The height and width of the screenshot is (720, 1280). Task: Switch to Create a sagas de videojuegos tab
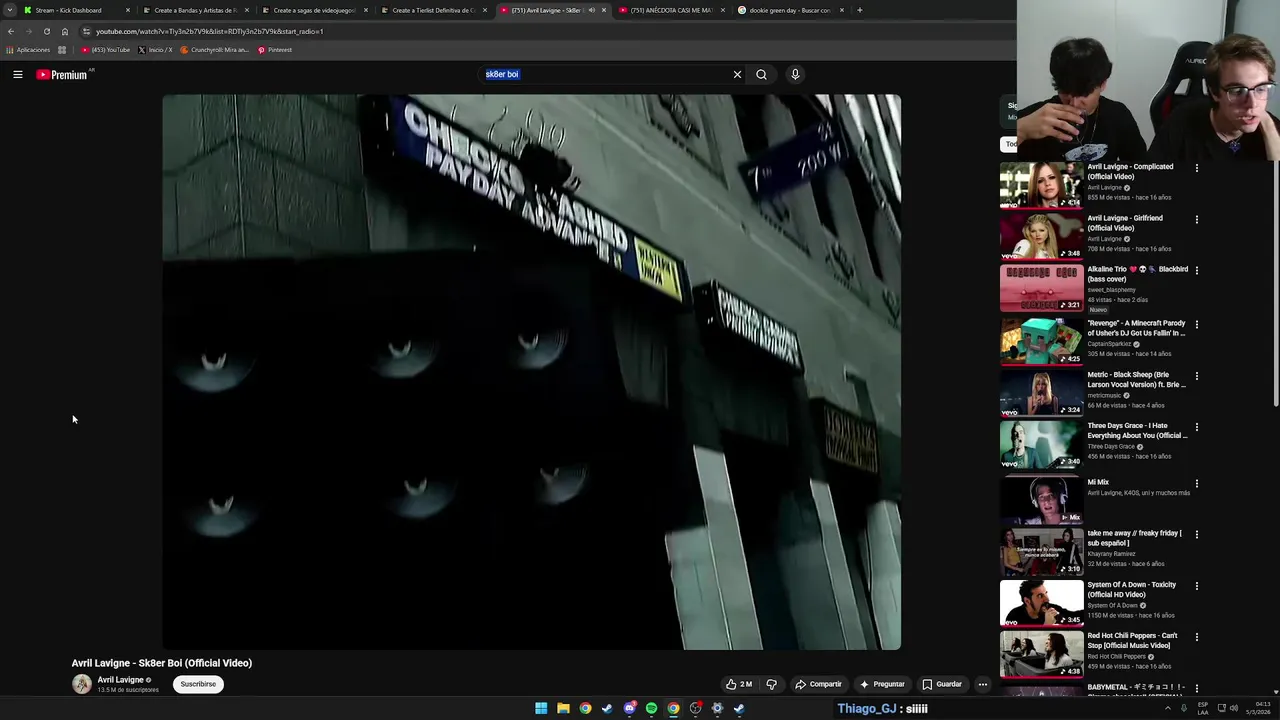click(x=314, y=10)
